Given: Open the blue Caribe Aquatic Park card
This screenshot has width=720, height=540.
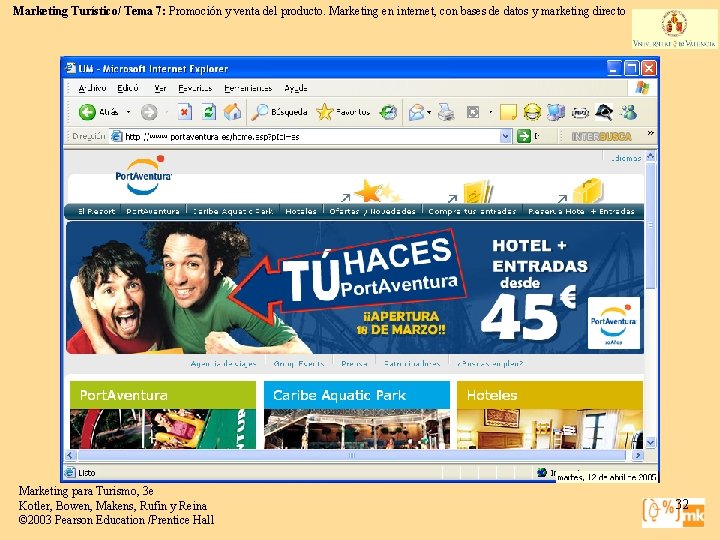Looking at the screenshot, I should click(357, 415).
